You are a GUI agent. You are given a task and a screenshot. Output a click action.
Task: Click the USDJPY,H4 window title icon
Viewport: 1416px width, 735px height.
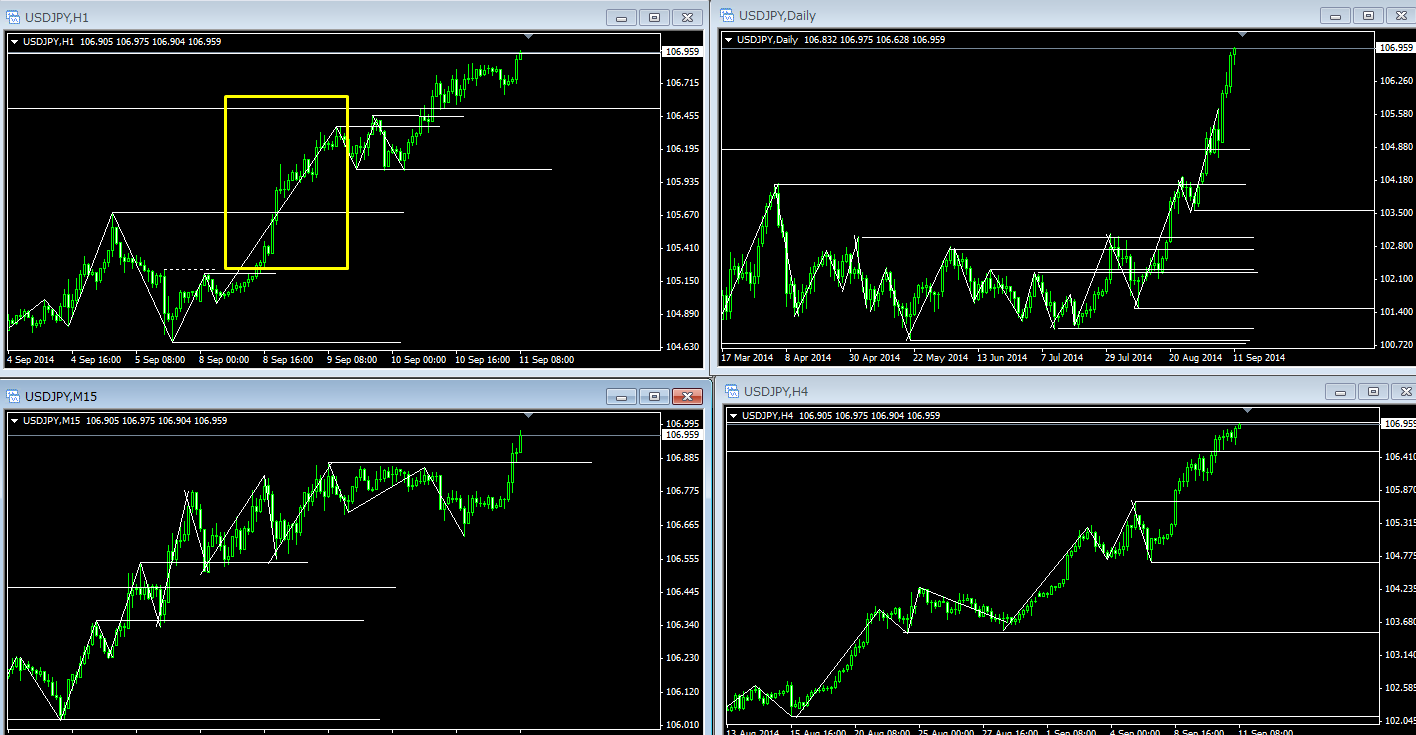(x=732, y=391)
